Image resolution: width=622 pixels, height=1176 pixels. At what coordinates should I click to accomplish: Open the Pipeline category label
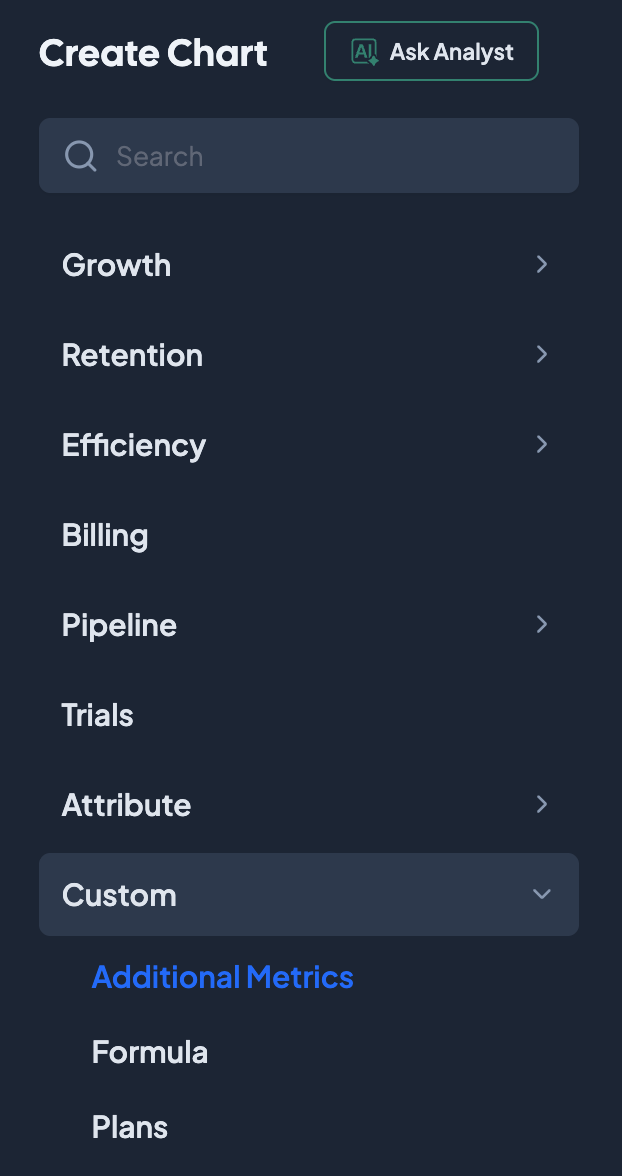(119, 625)
